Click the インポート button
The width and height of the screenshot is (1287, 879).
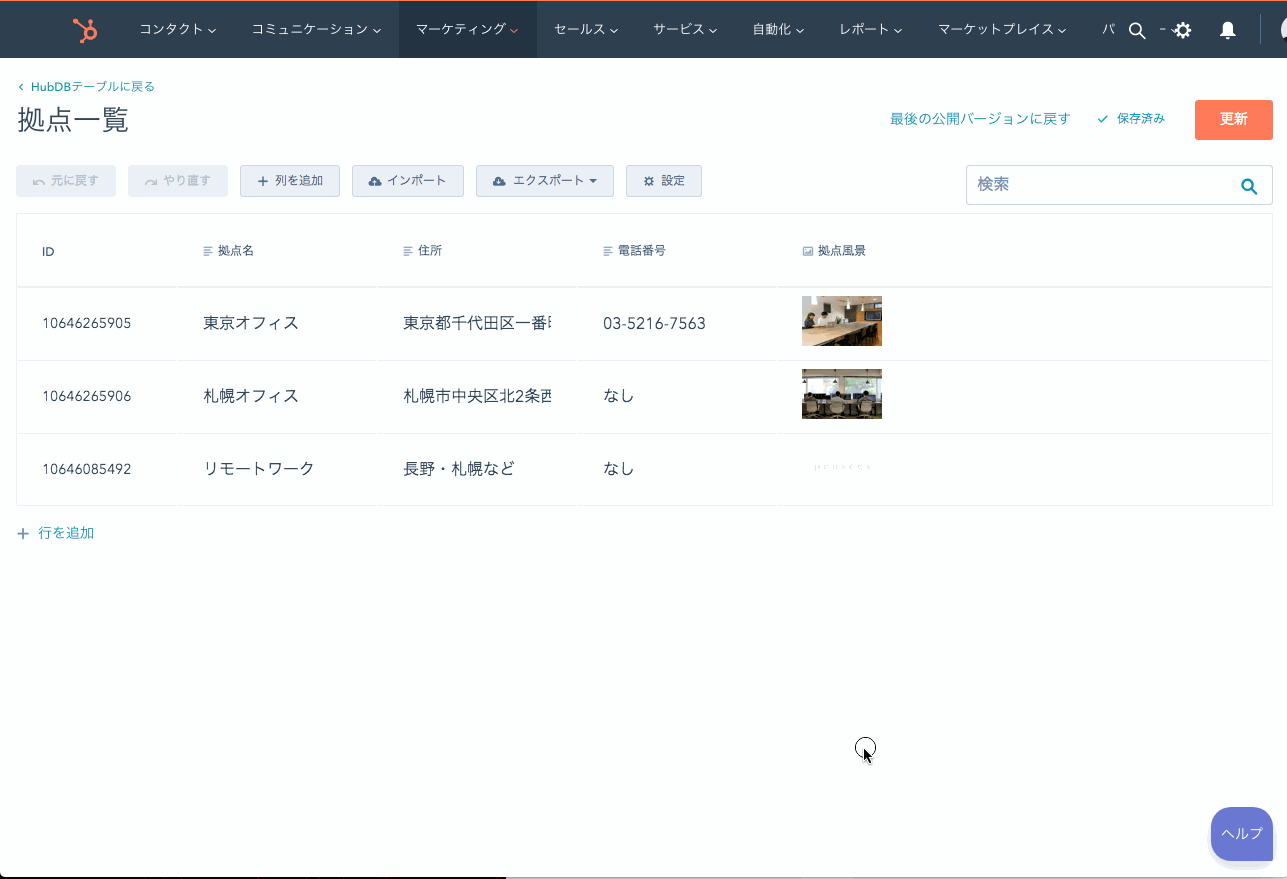[x=407, y=181]
